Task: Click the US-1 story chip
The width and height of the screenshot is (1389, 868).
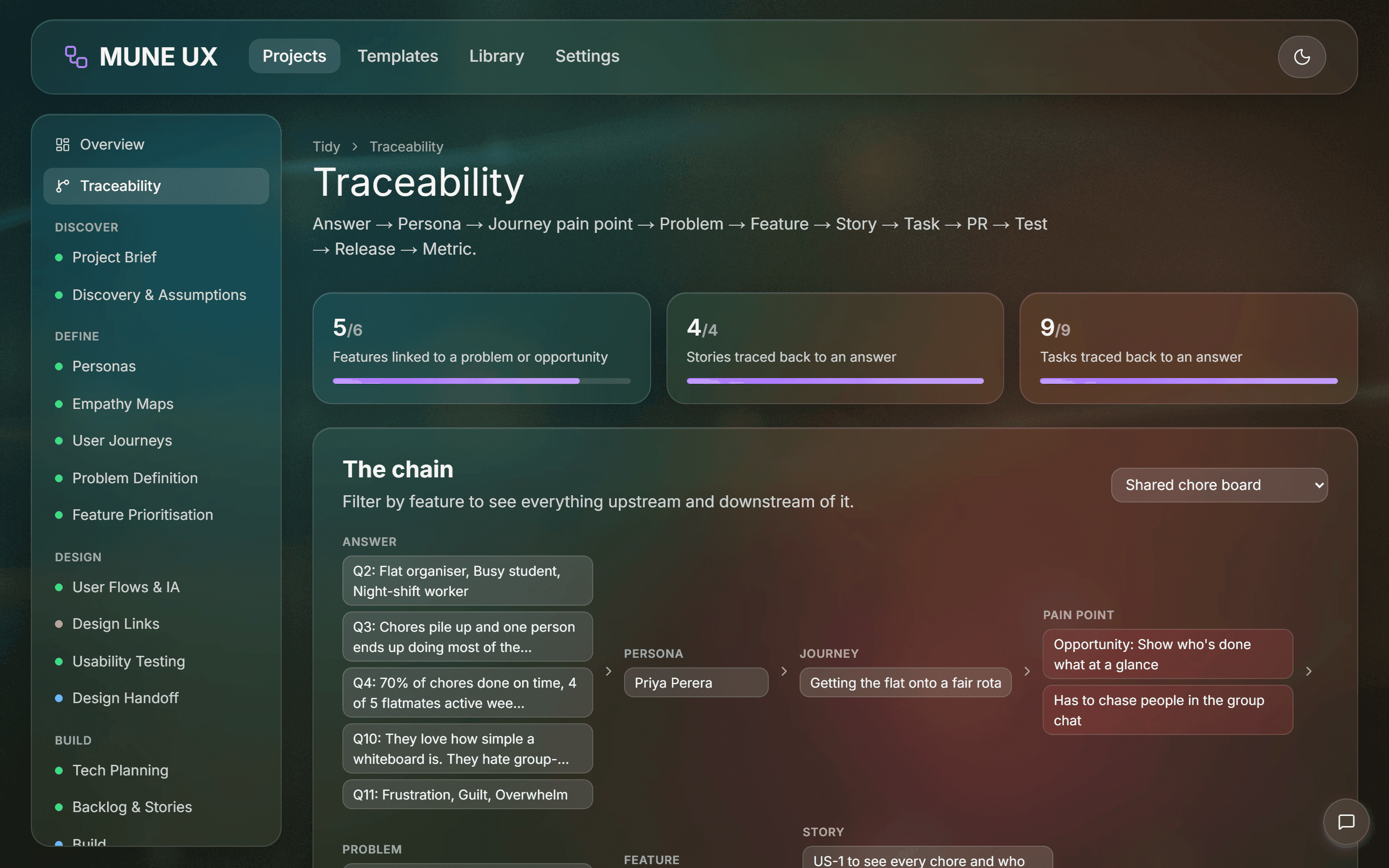Action: pyautogui.click(x=927, y=858)
